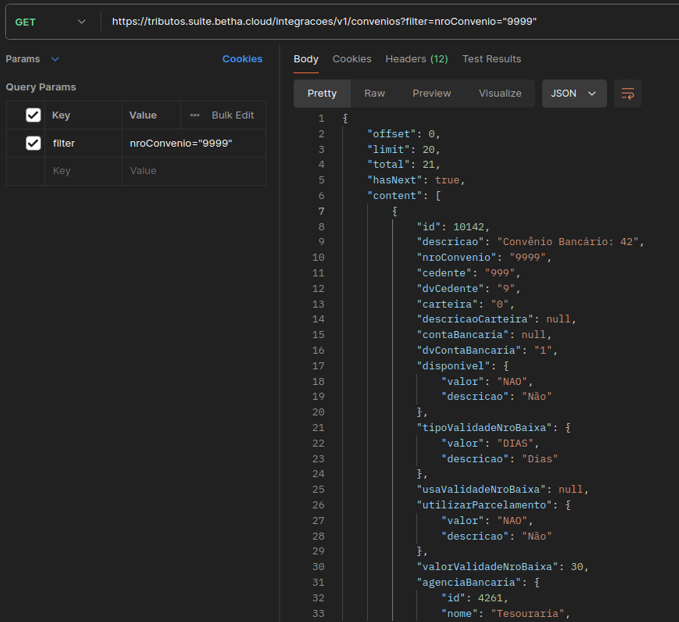Click the "Convênio Bancário: 42" value
679x622 pixels.
567,242
